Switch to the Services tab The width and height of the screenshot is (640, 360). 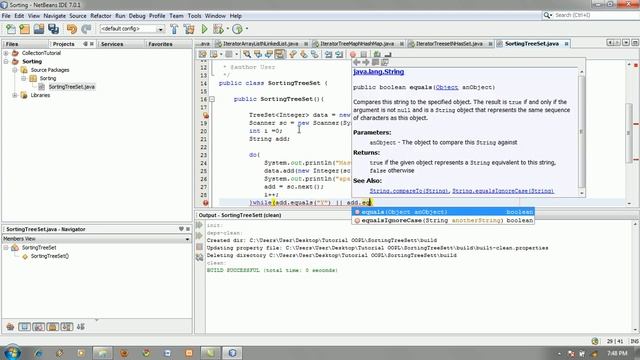[x=112, y=44]
